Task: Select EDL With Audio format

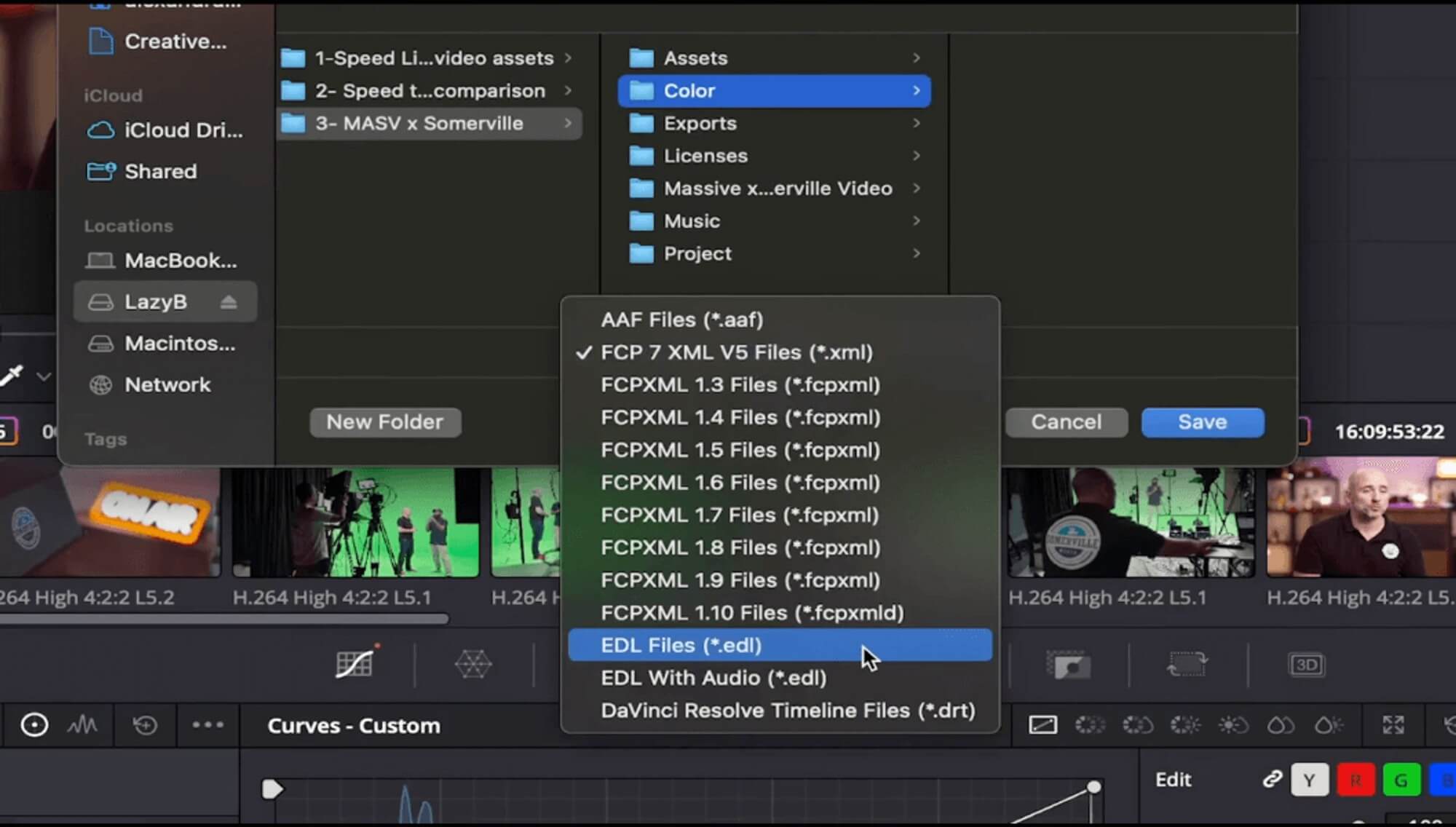Action: (713, 677)
